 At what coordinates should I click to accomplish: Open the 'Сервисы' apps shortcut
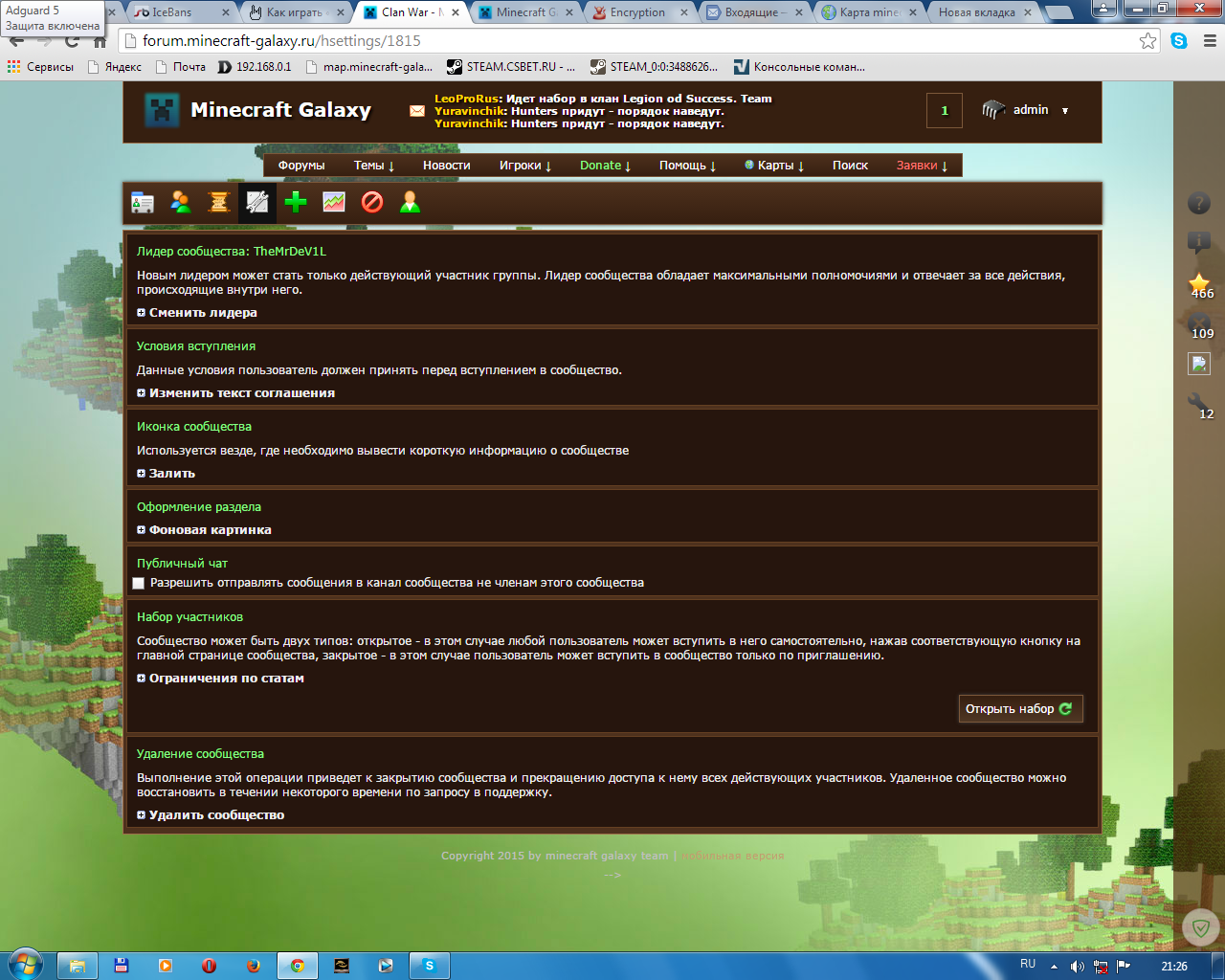tap(40, 67)
